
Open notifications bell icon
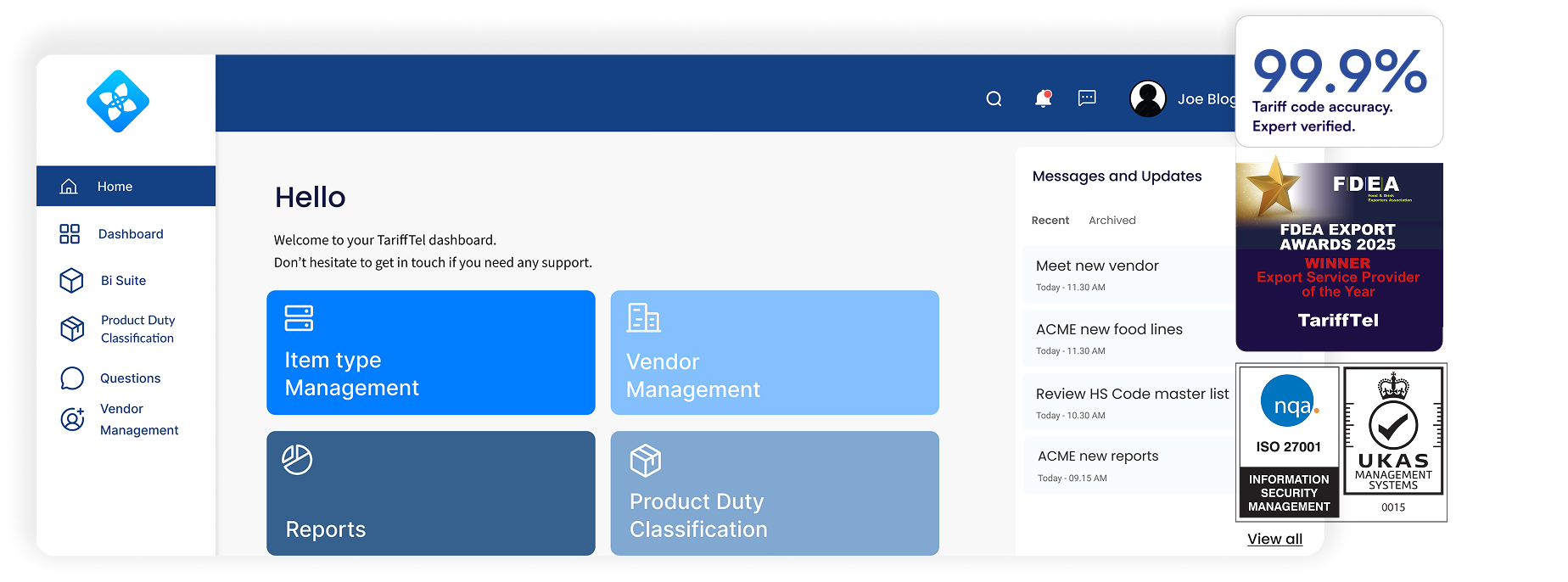tap(1043, 99)
